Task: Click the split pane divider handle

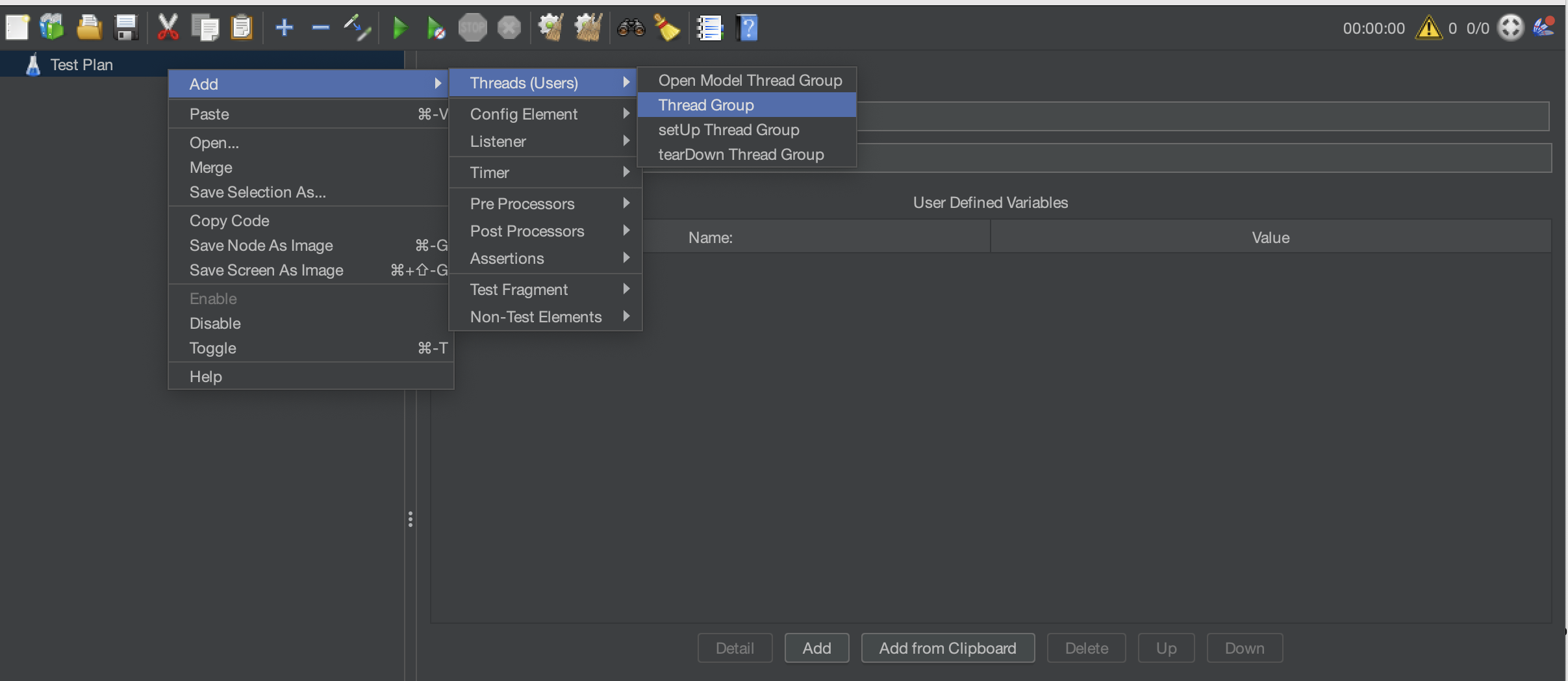Action: [x=410, y=519]
